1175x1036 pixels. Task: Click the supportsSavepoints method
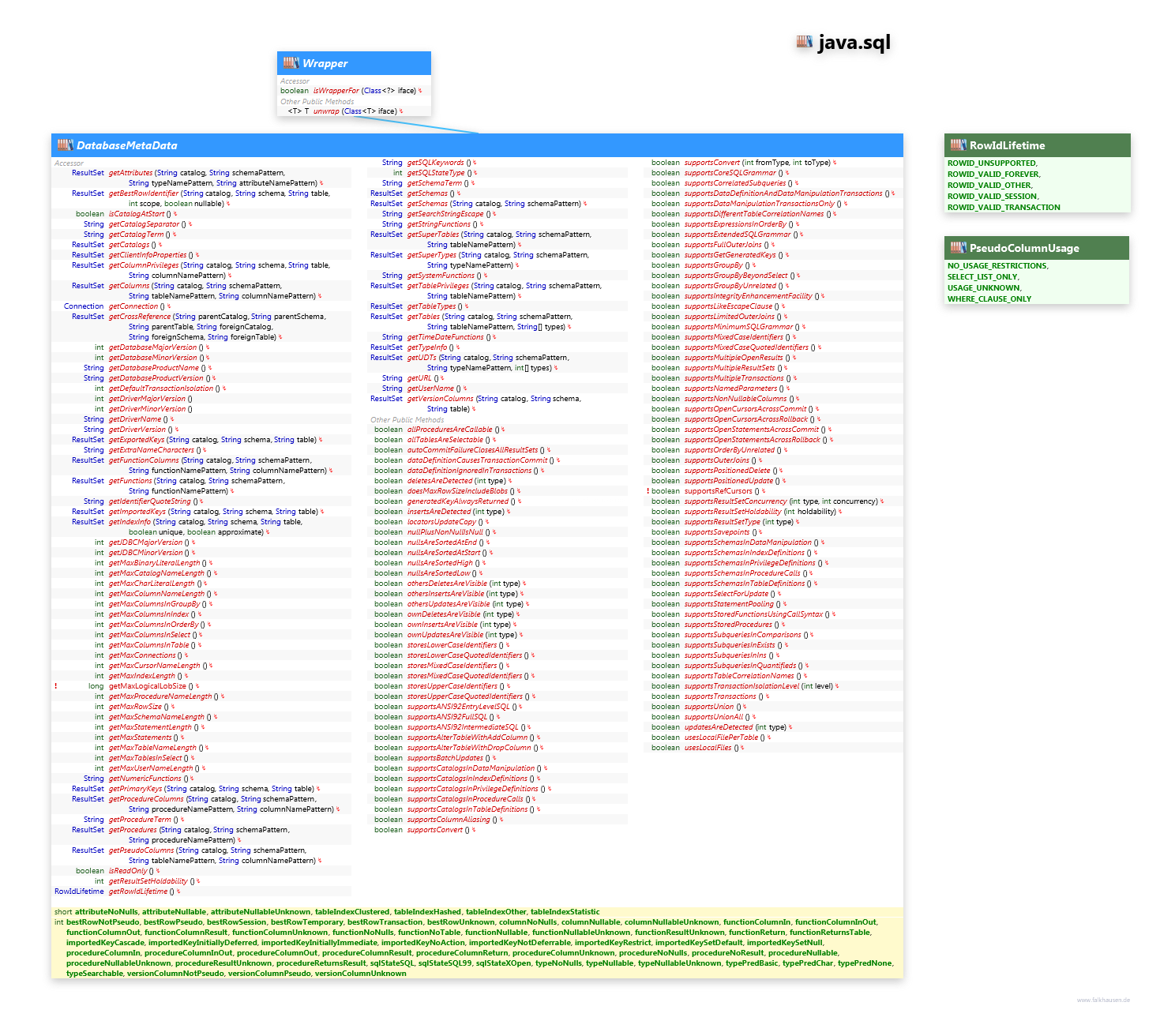(717, 532)
